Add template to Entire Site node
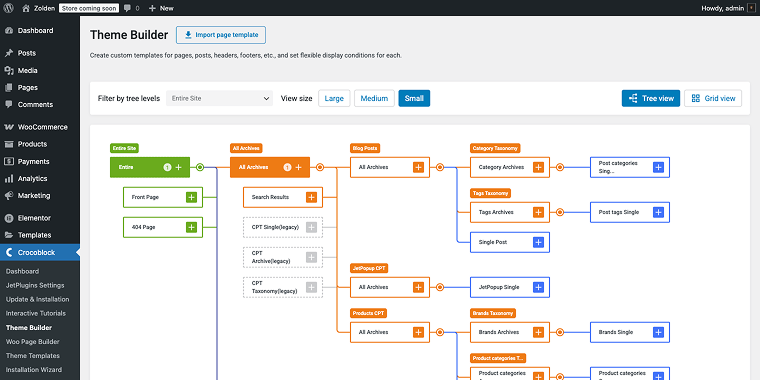Viewport: 760px width, 380px height. pos(178,167)
